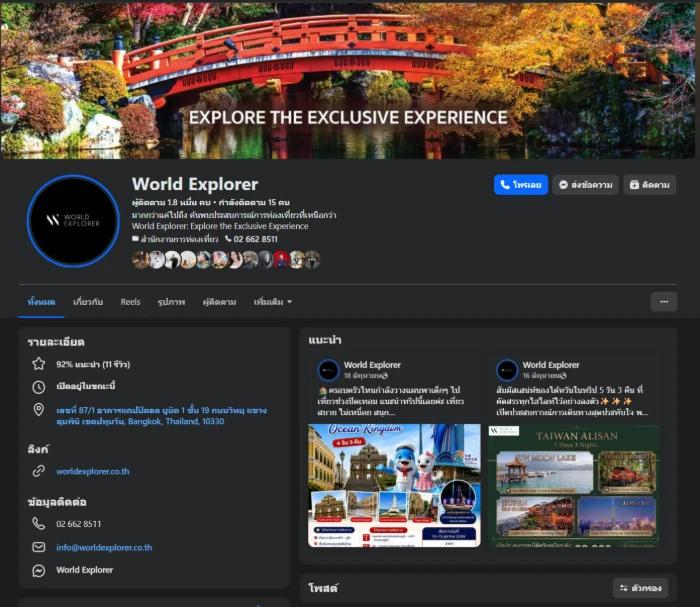Select the All tab in page navigation
The image size is (700, 607).
click(41, 302)
